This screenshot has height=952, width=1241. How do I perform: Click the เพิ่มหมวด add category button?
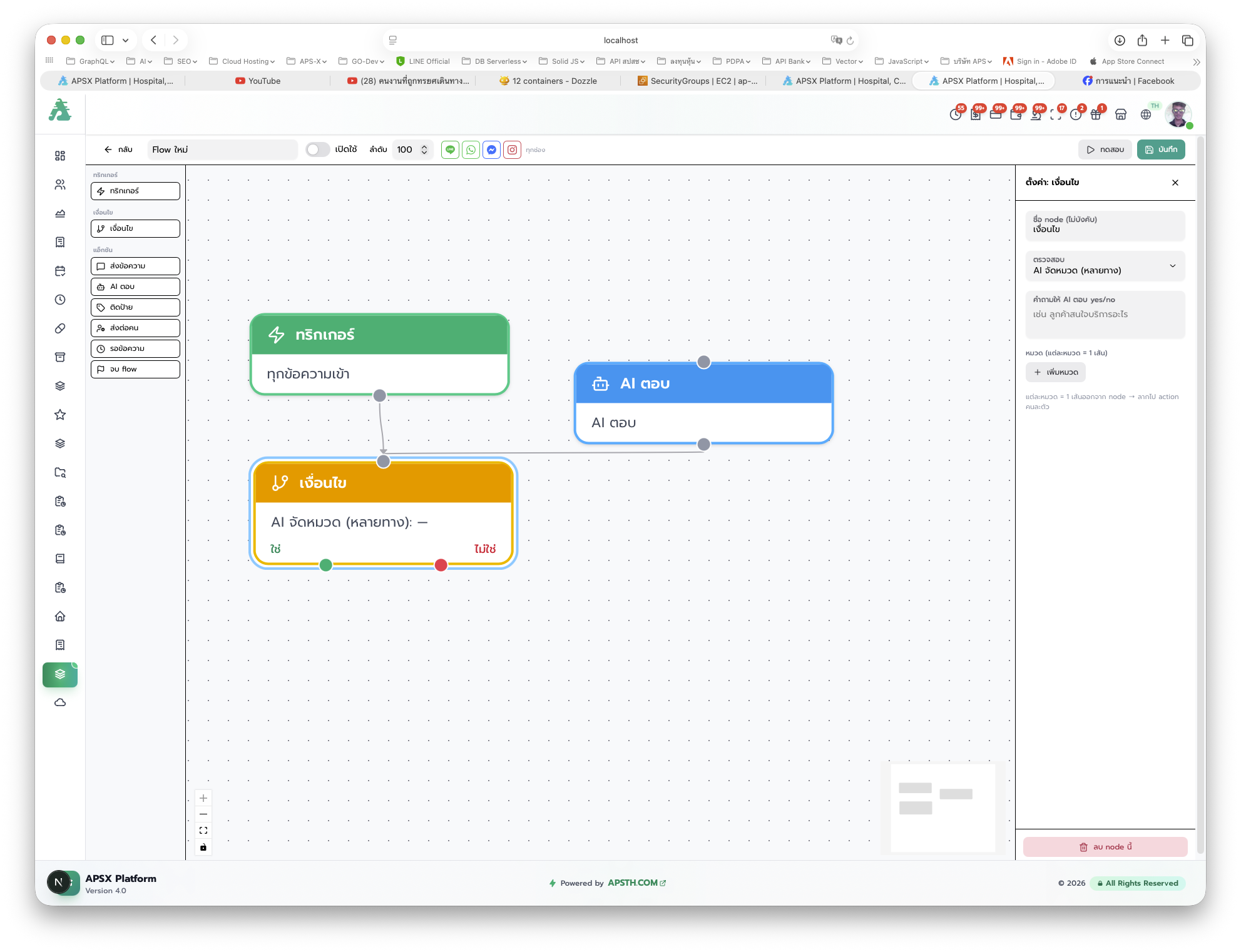pyautogui.click(x=1056, y=372)
